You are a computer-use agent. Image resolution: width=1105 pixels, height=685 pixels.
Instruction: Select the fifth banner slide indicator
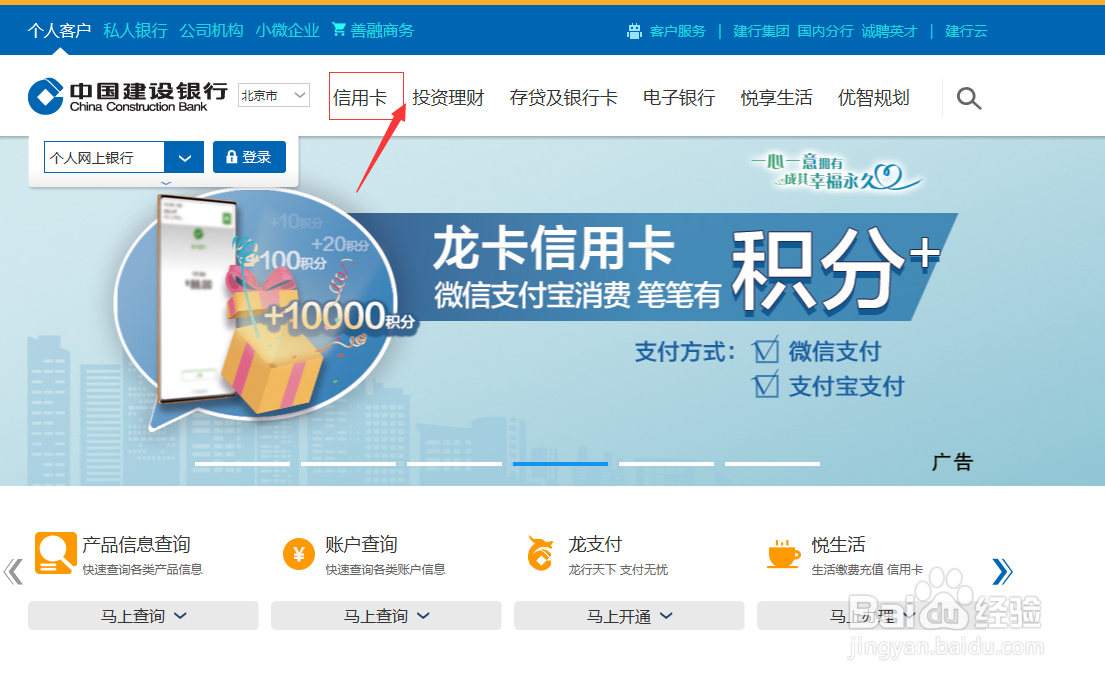[x=667, y=464]
